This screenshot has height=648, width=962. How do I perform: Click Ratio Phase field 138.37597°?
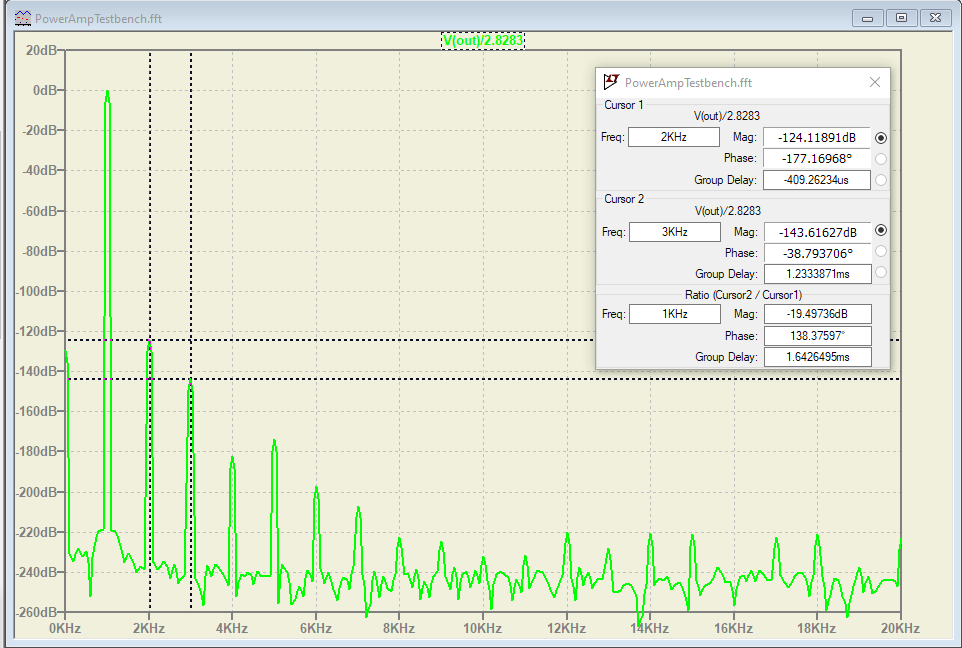pyautogui.click(x=817, y=336)
